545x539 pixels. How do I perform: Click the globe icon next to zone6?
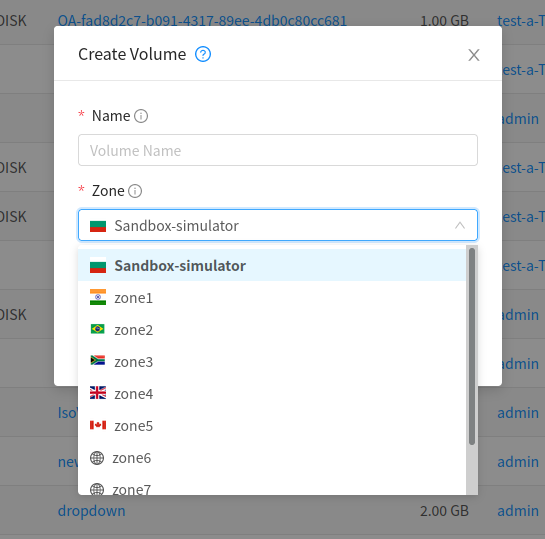pyautogui.click(x=97, y=458)
